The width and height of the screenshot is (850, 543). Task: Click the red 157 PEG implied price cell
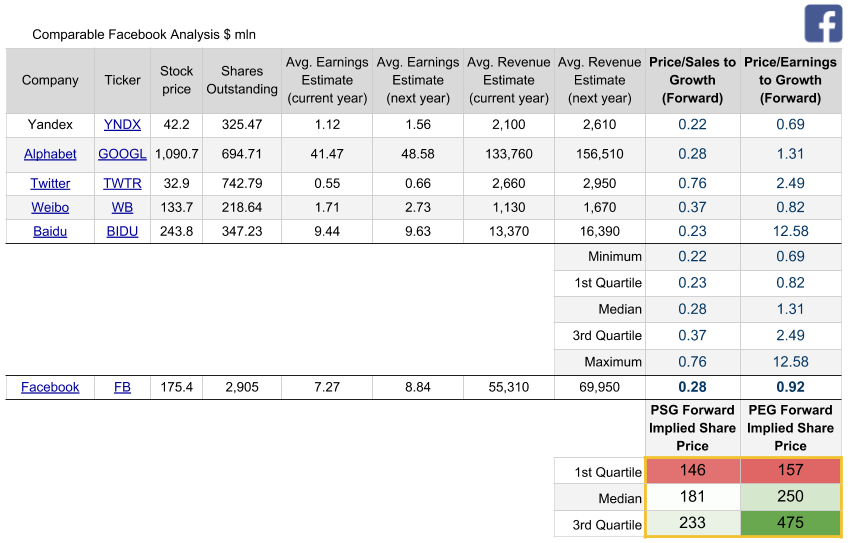(790, 470)
